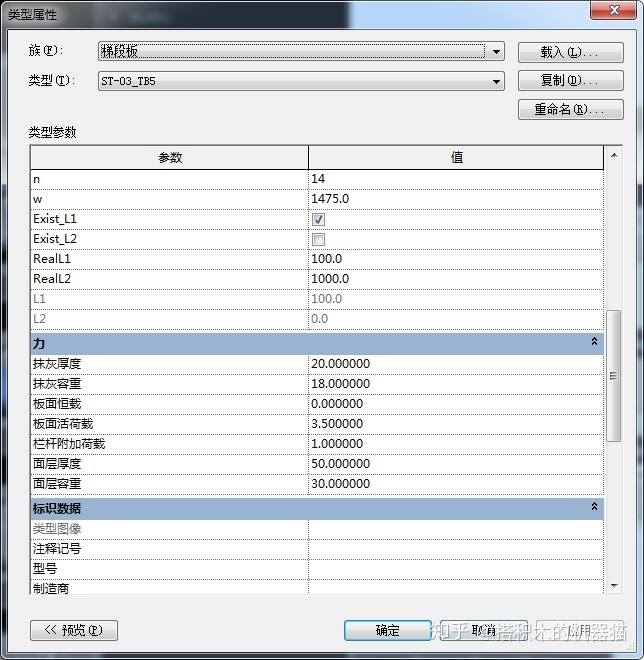
Task: Select the Exist_L1 parameter name
Action: click(55, 219)
